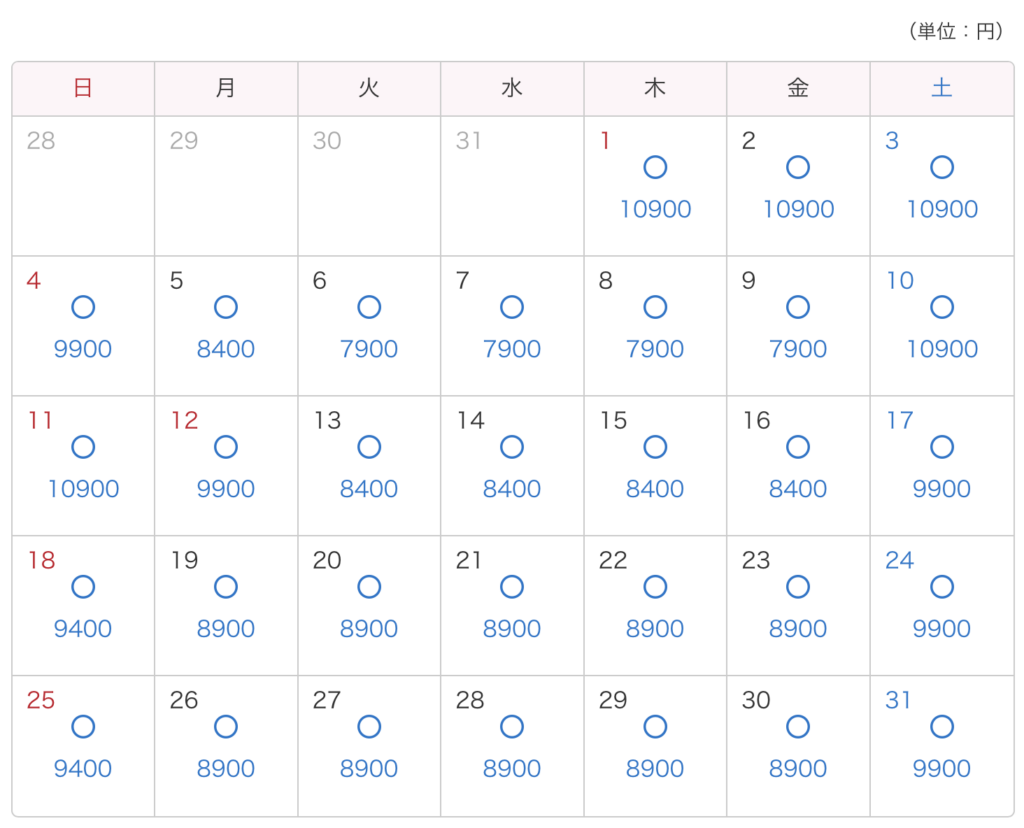Click the availability circle for day 1
Viewport: 1024px width, 828px height.
pos(655,167)
